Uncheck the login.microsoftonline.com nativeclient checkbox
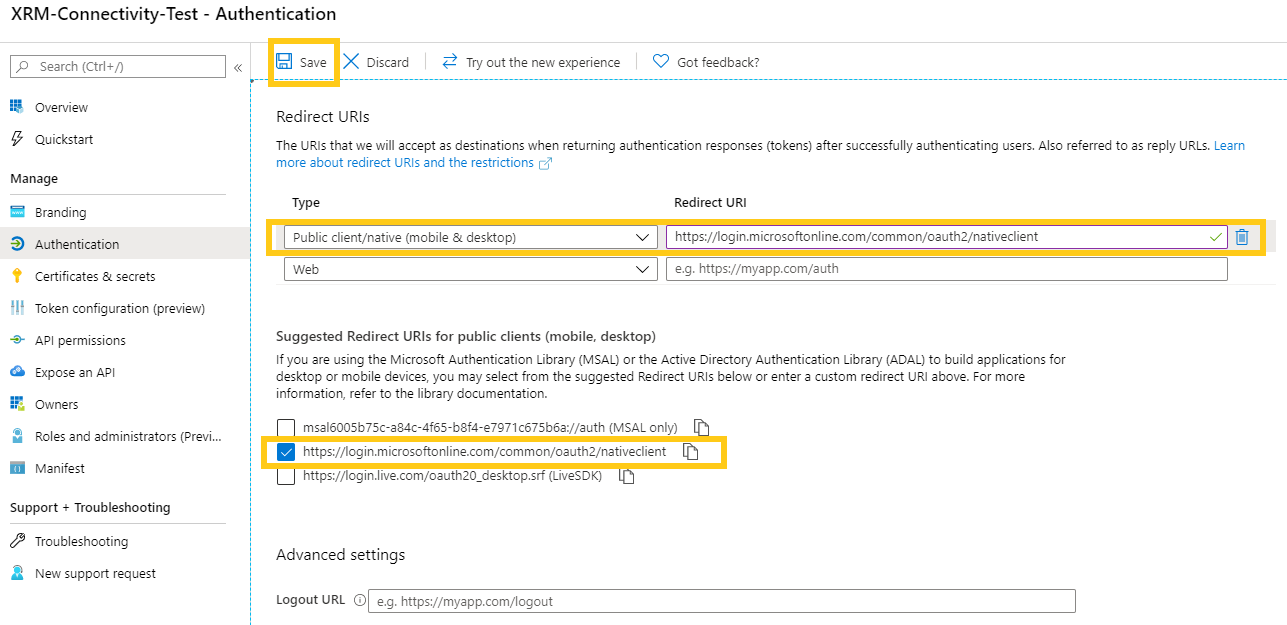Image resolution: width=1287 pixels, height=625 pixels. pyautogui.click(x=286, y=452)
